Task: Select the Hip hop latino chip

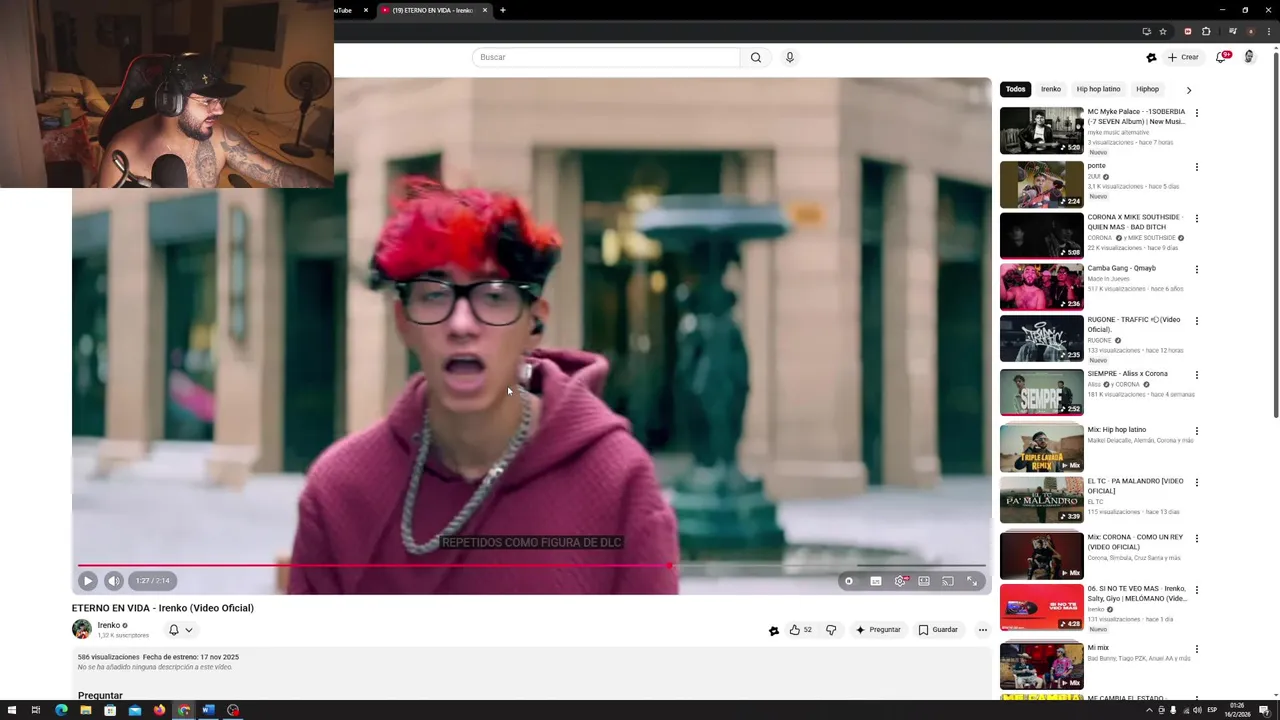Action: pos(1098,89)
